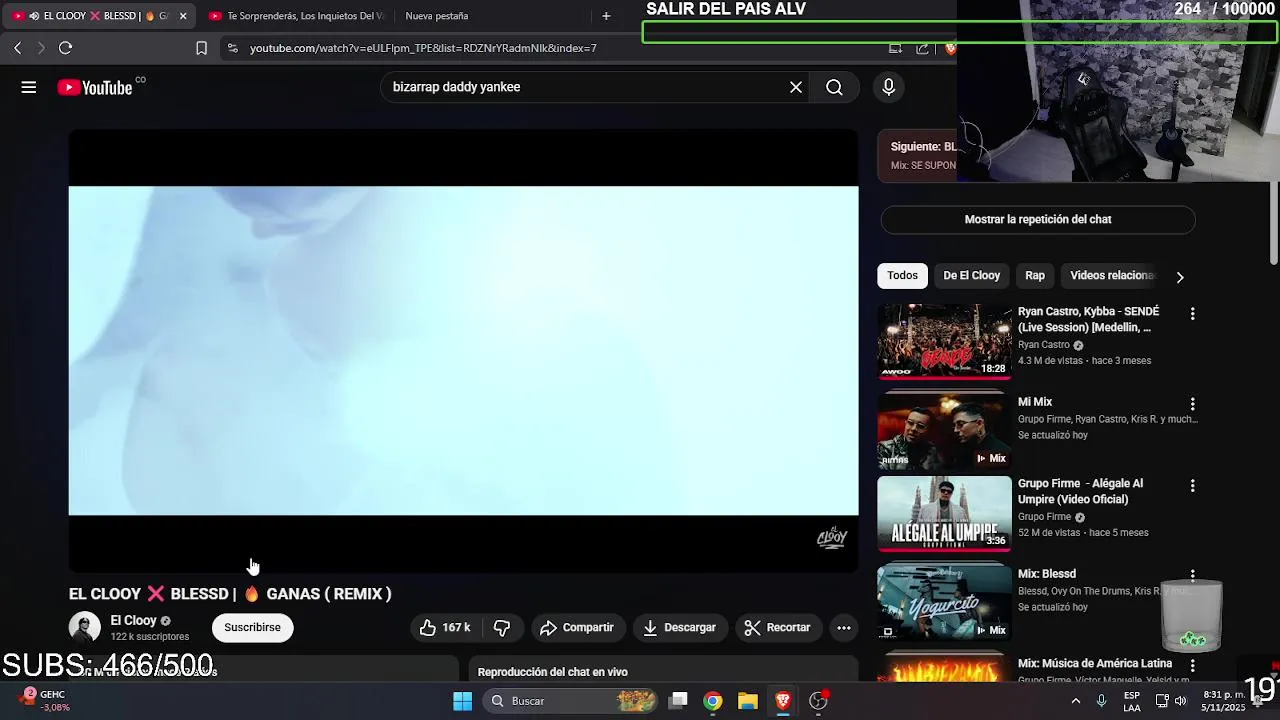Switch to Te Sorprenderás browser tab
1280x720 pixels.
296,16
